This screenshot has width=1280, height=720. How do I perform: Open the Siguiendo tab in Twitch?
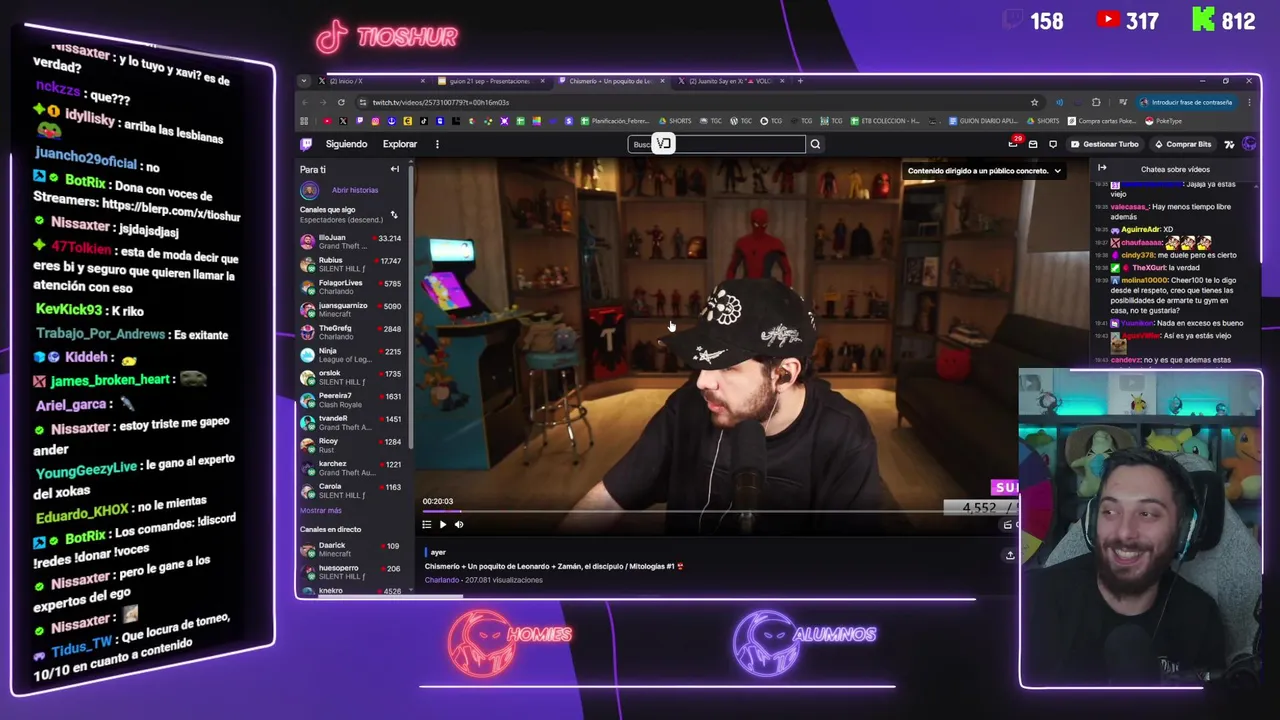(x=346, y=144)
